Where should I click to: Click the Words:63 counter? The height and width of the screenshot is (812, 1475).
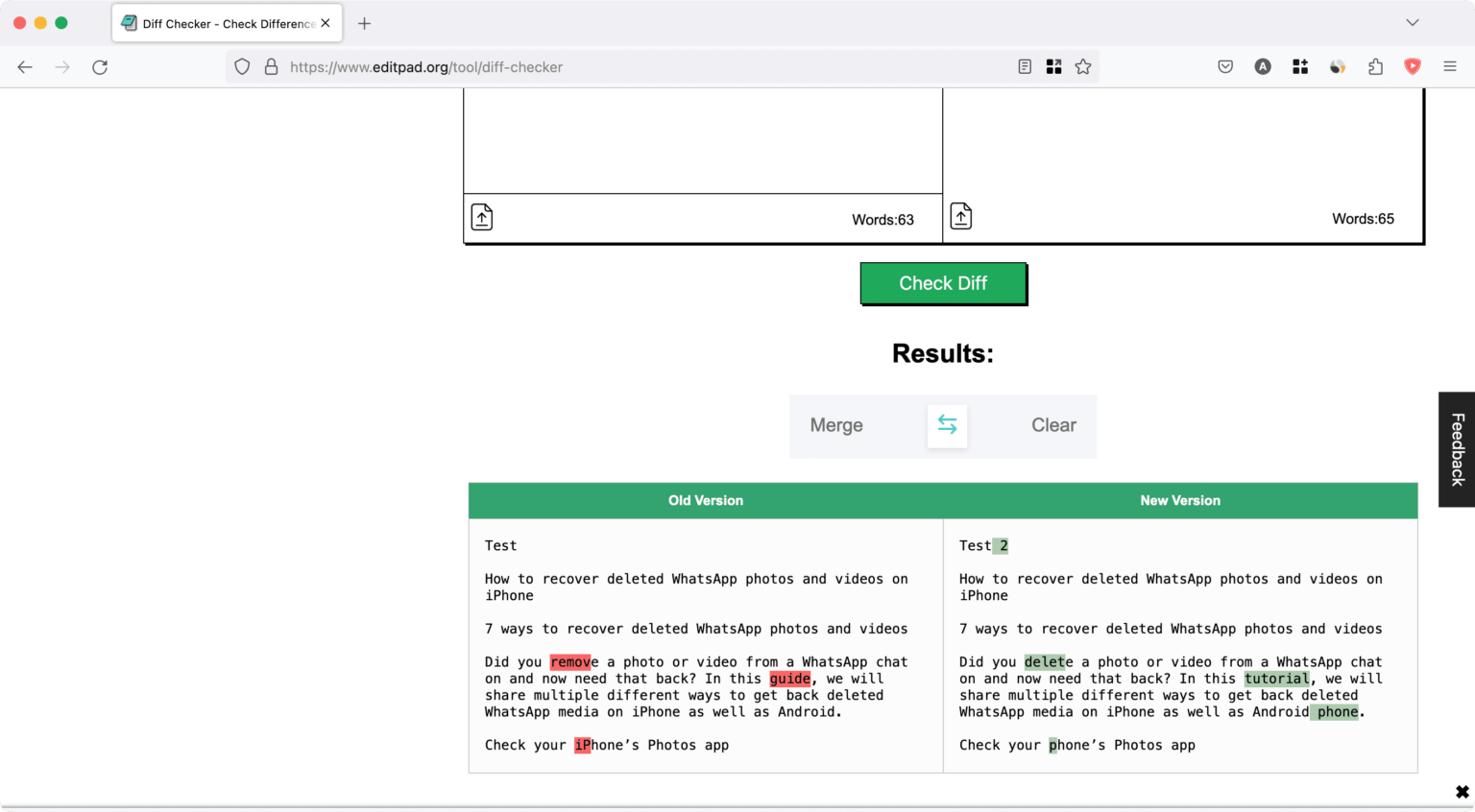click(x=883, y=220)
